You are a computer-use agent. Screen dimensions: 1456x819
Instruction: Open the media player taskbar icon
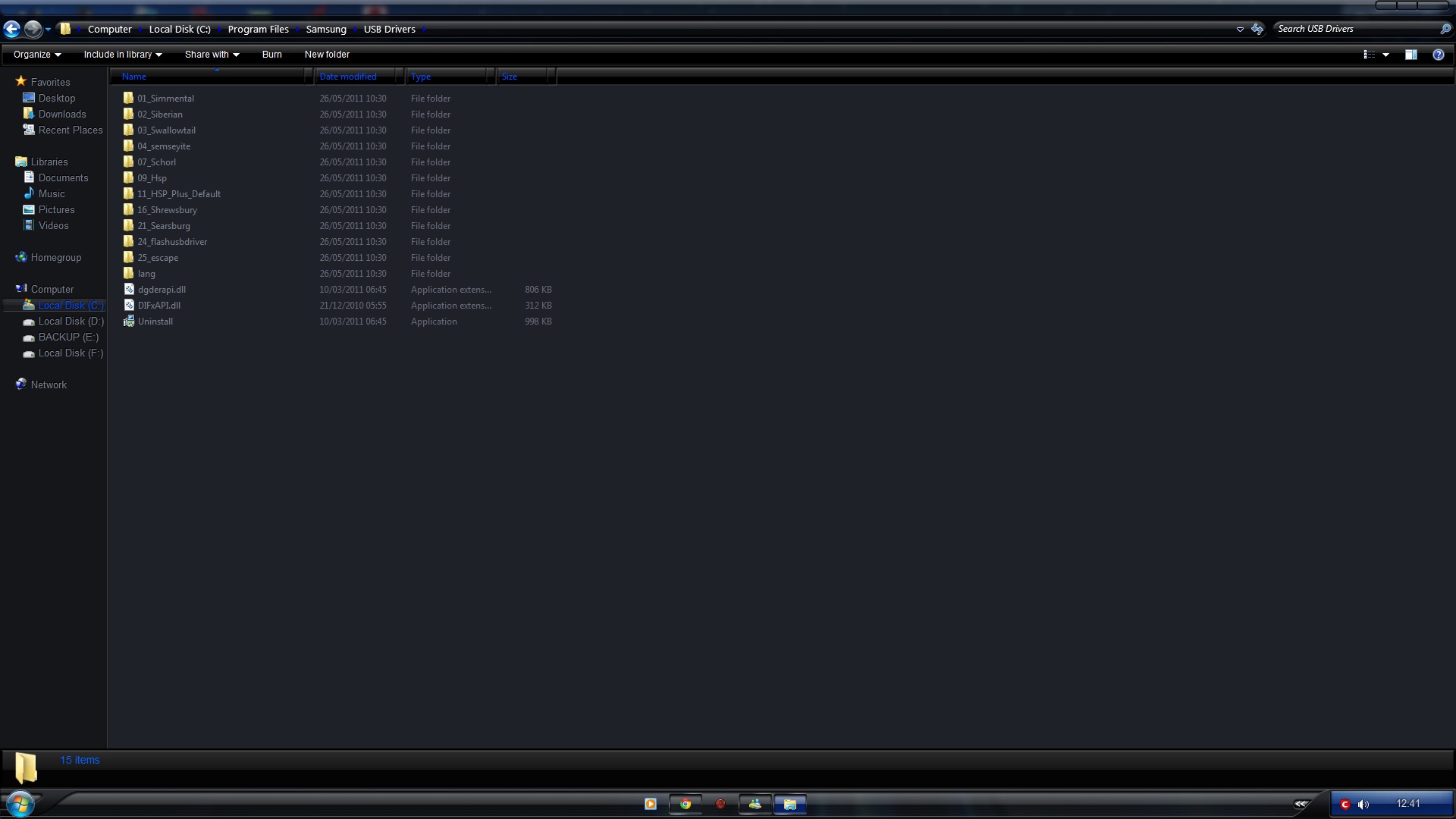(x=650, y=804)
